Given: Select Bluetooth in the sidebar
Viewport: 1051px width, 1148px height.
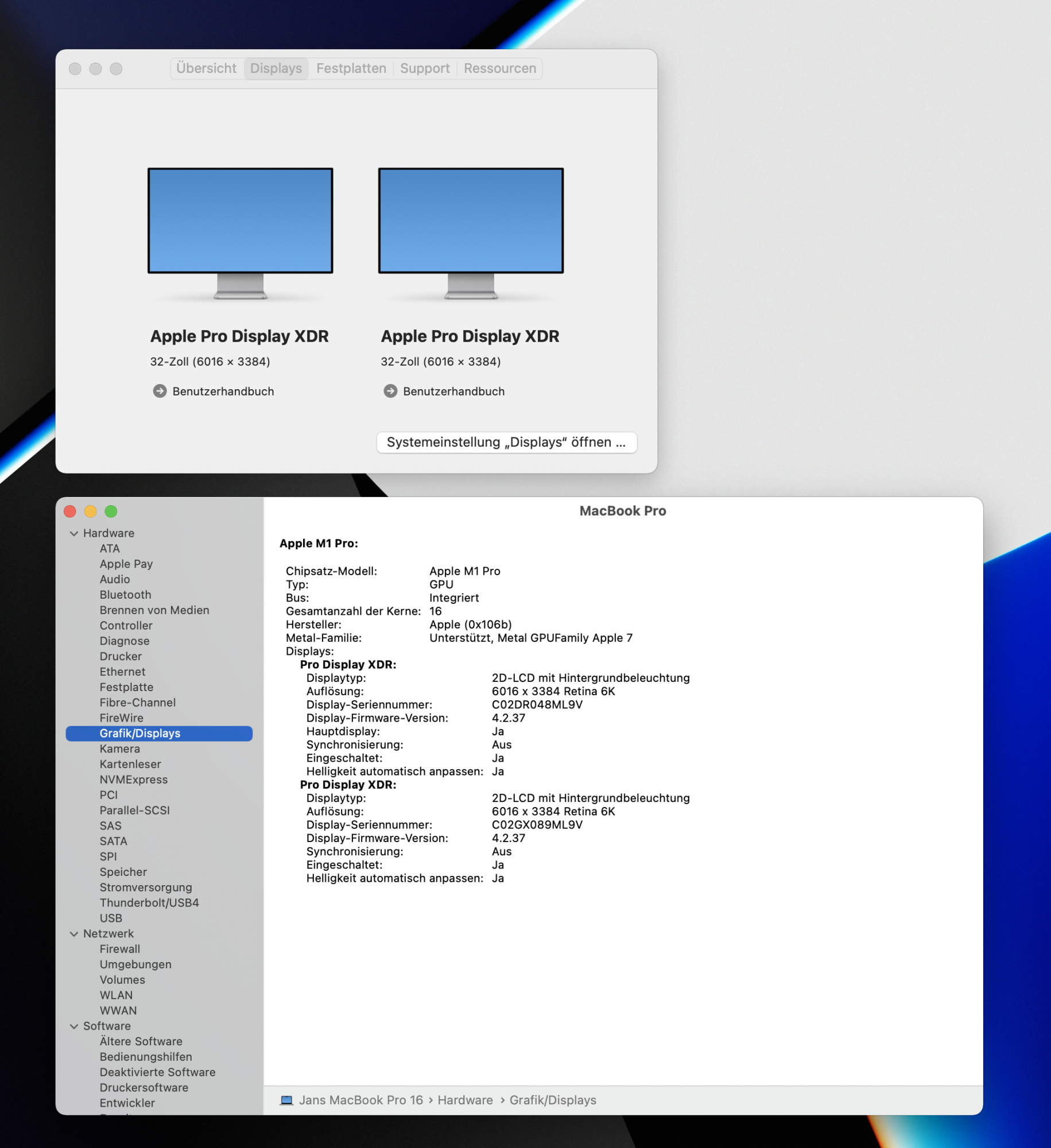Looking at the screenshot, I should coord(126,595).
